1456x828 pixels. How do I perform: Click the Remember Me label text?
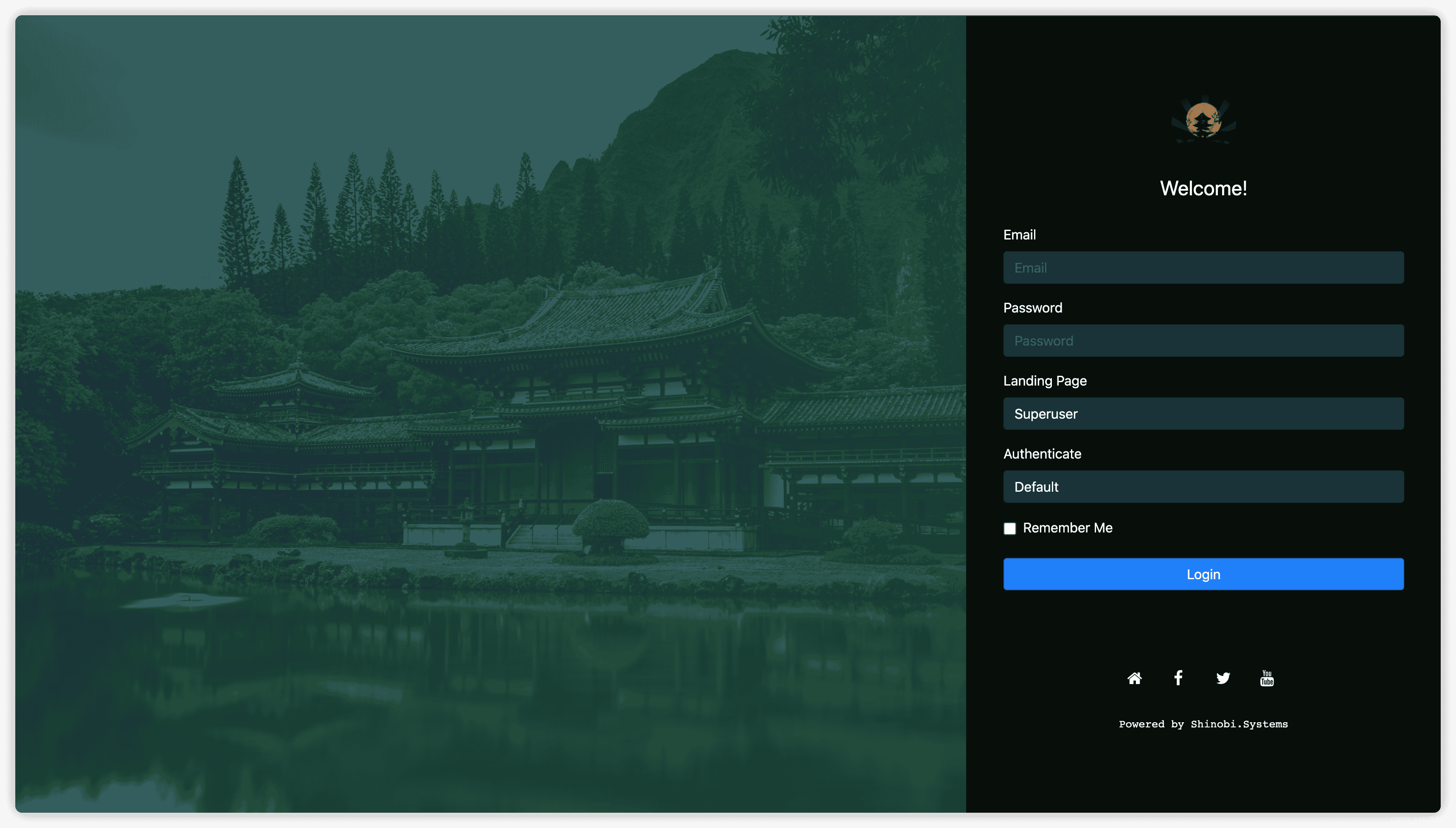tap(1067, 528)
